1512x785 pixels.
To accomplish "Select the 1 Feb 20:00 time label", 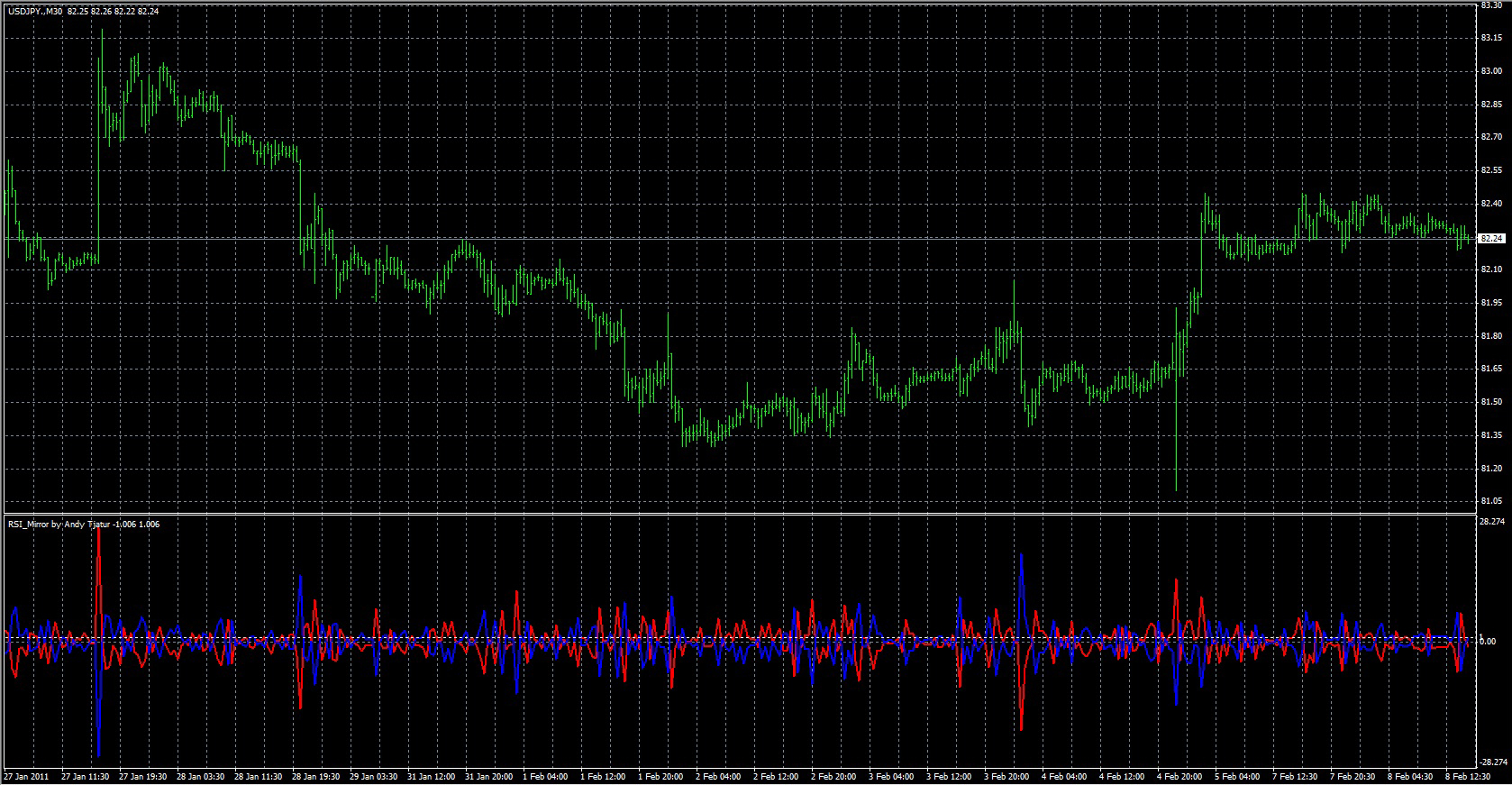I will (x=662, y=776).
